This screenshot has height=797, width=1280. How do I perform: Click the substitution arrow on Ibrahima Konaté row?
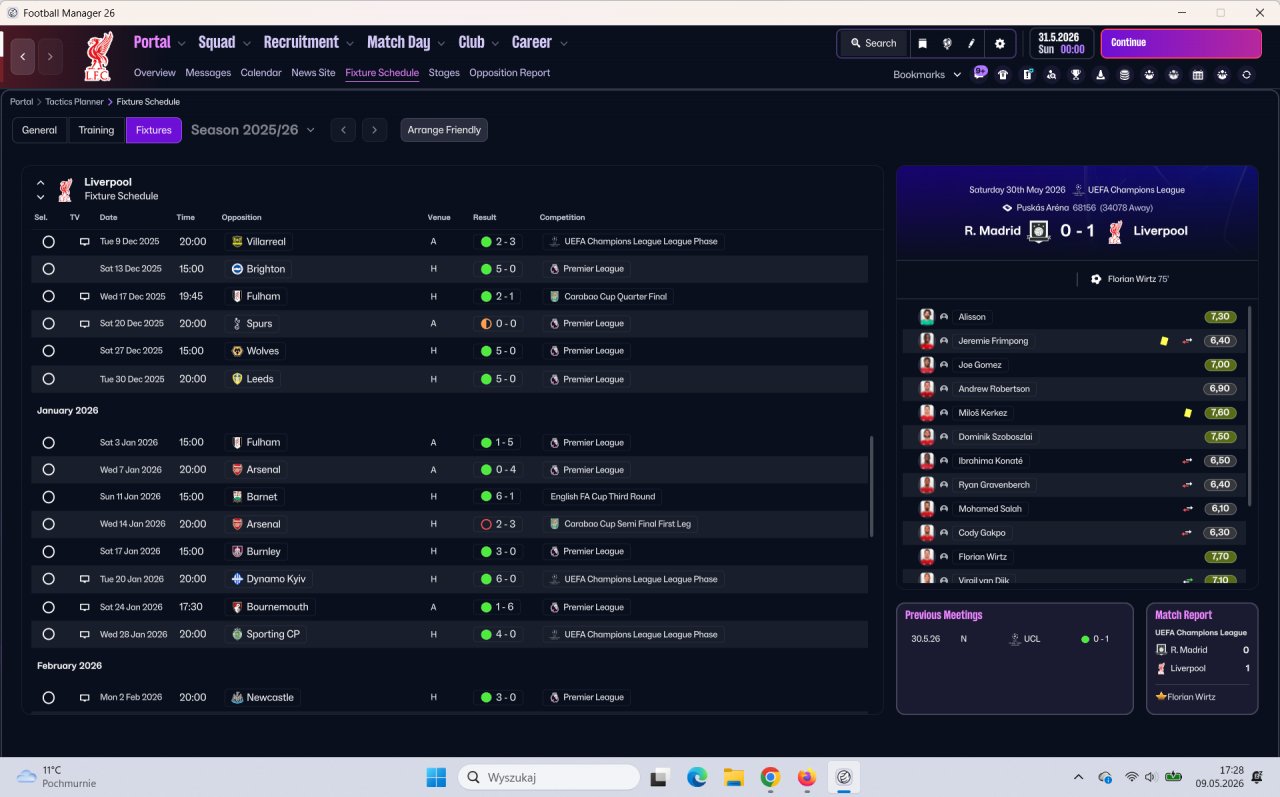tap(1188, 461)
